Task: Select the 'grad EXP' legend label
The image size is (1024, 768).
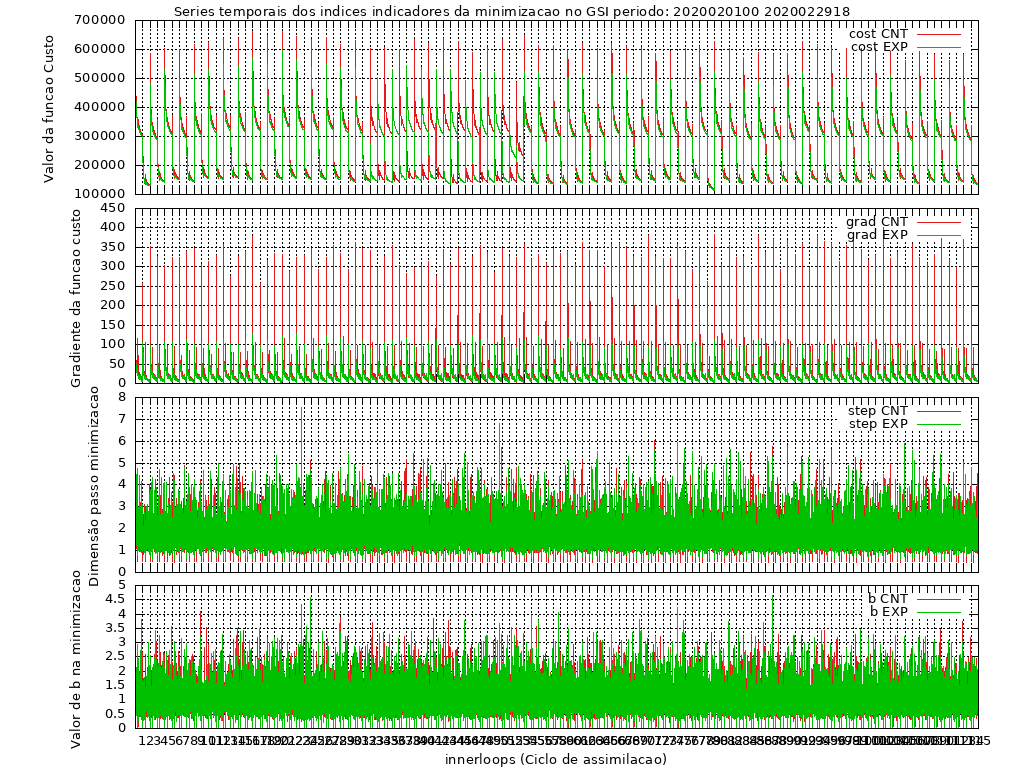Action: (877, 234)
